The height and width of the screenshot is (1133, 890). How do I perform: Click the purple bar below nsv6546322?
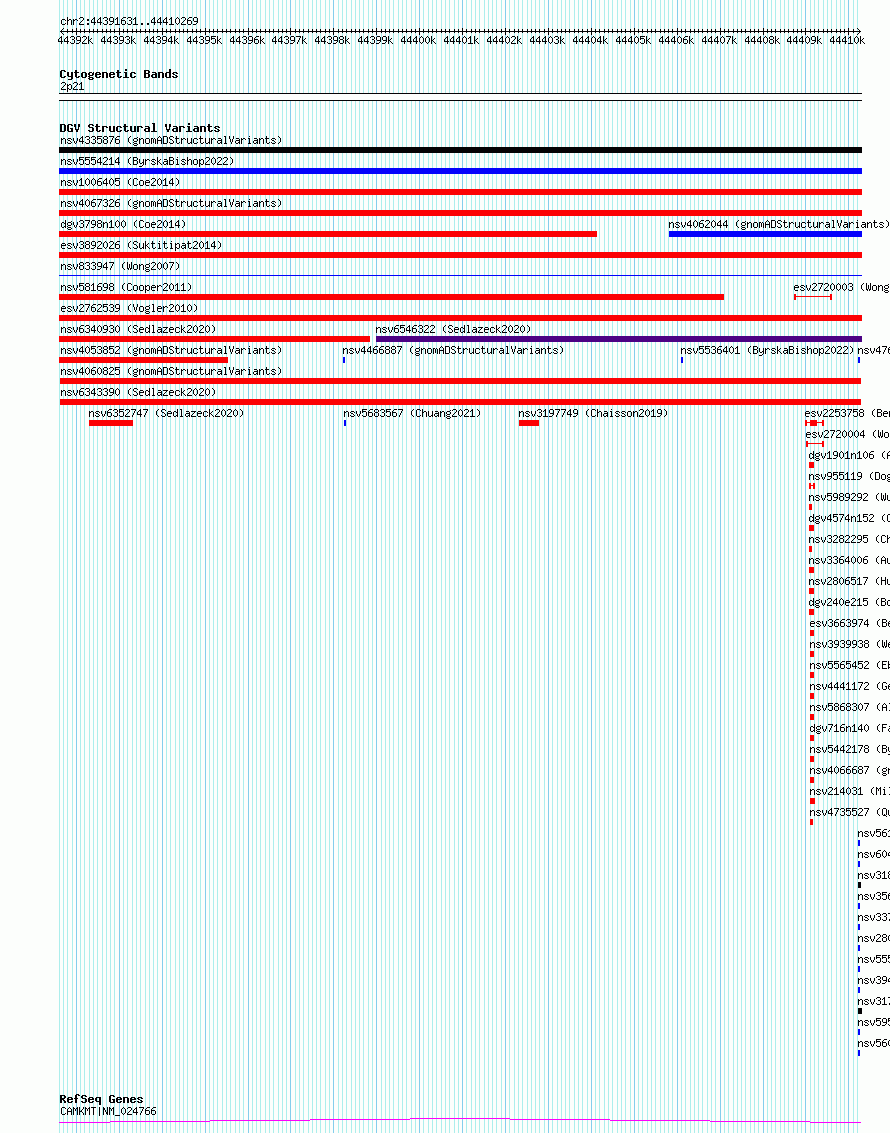[618, 339]
